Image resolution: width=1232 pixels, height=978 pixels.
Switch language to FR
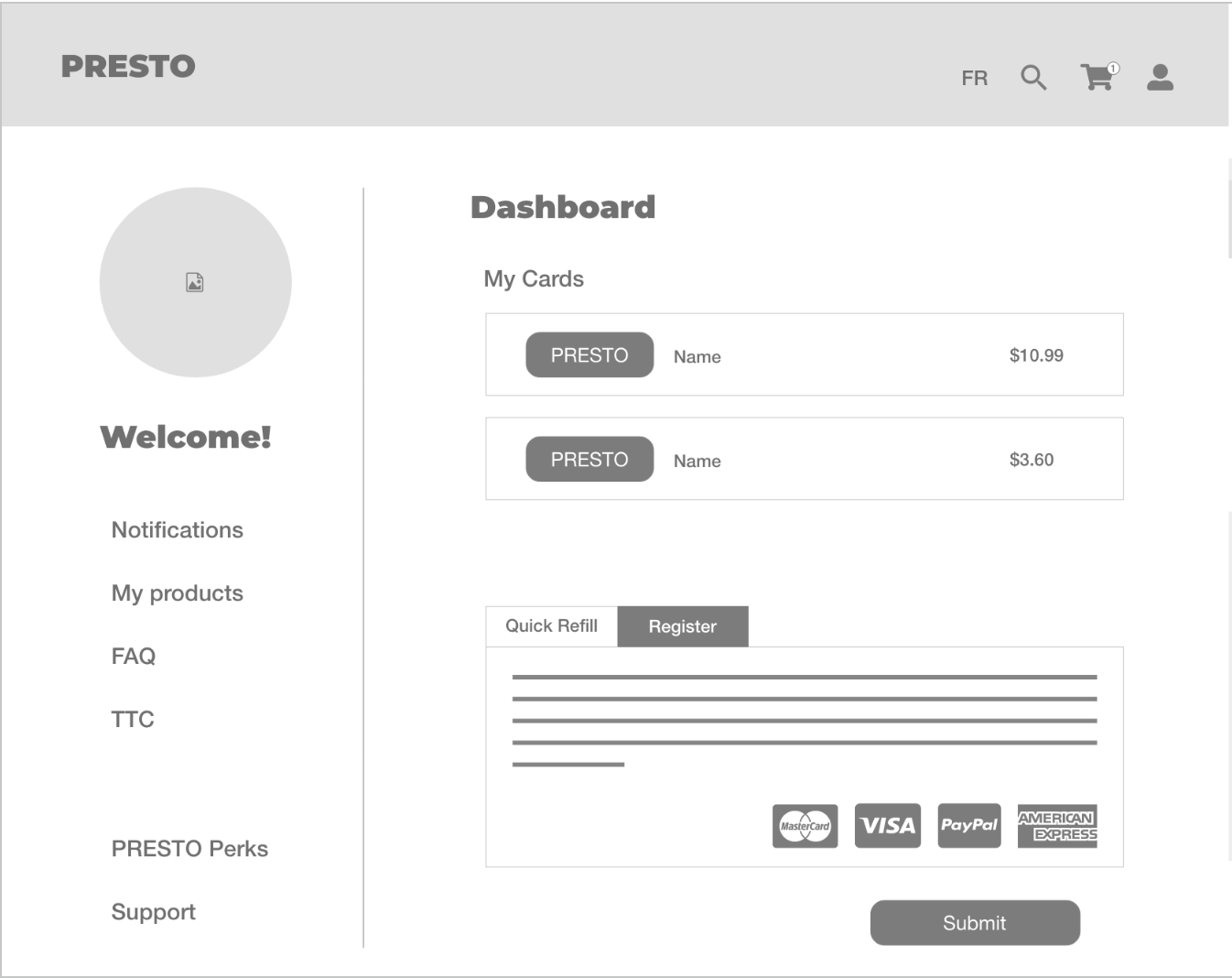[x=975, y=79]
